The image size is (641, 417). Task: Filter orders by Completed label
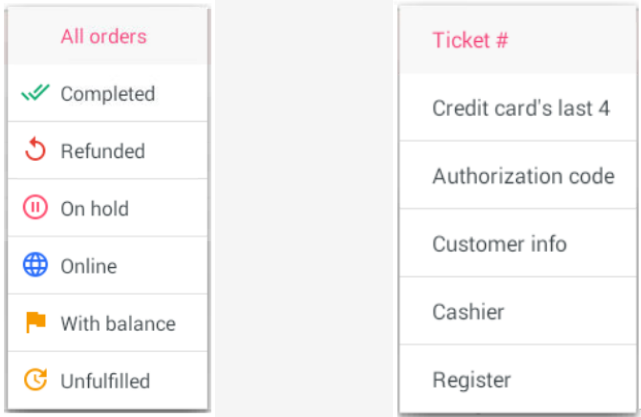(108, 94)
